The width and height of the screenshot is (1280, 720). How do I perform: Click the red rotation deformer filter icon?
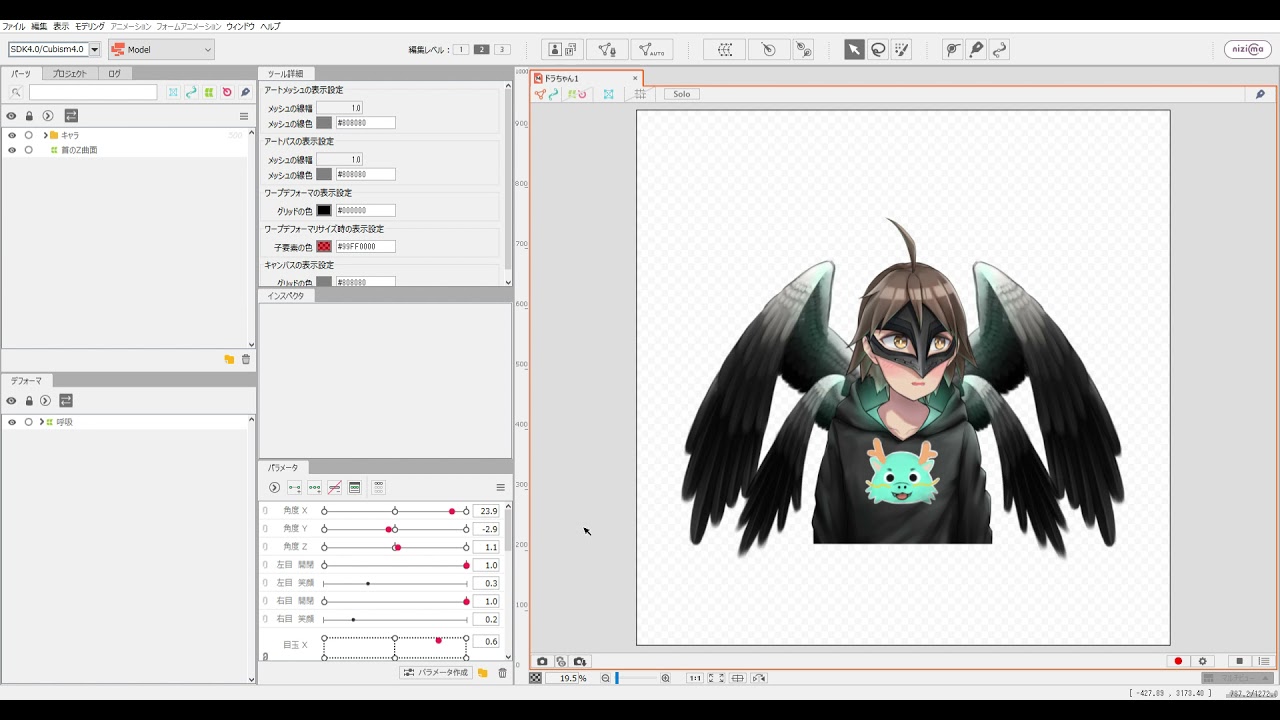tap(227, 92)
